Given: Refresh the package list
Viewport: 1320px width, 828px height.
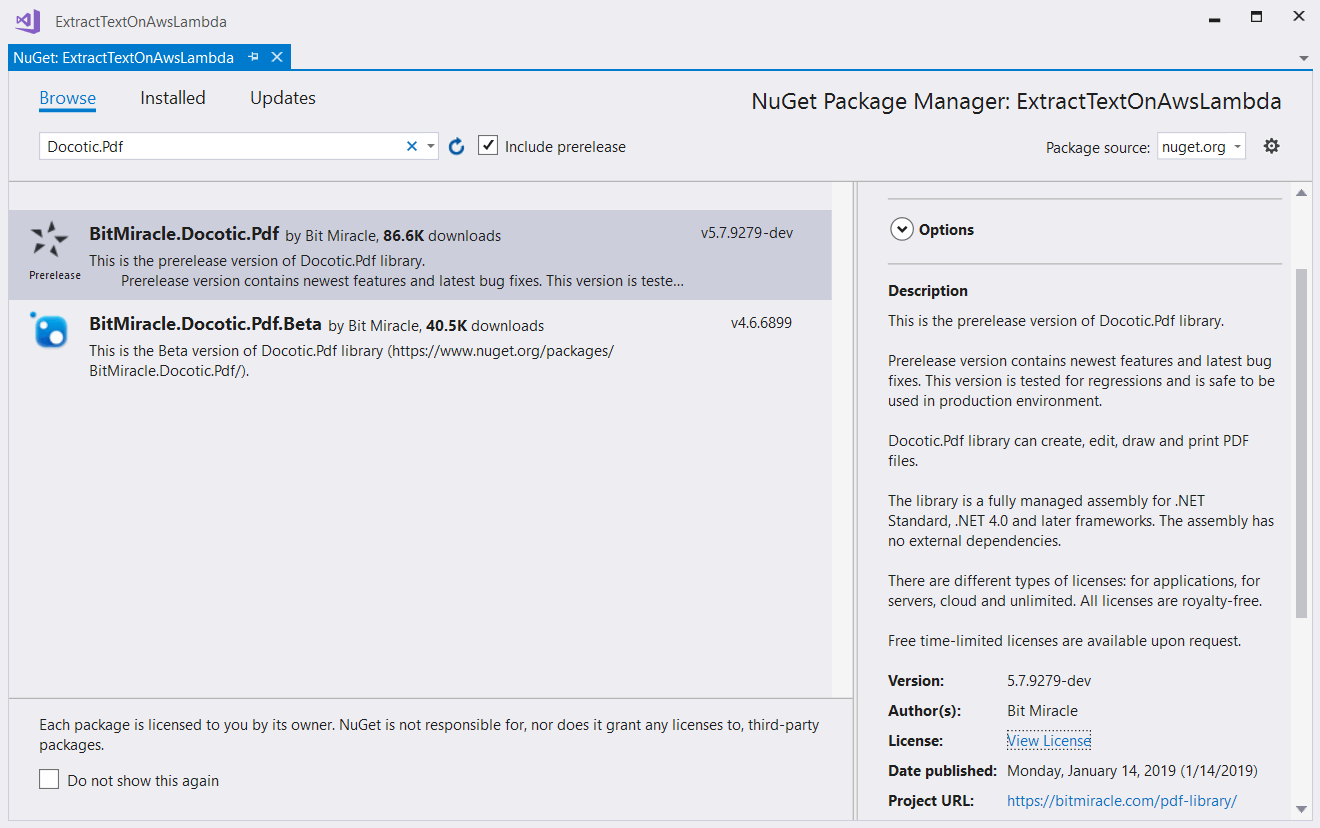Looking at the screenshot, I should [x=457, y=146].
